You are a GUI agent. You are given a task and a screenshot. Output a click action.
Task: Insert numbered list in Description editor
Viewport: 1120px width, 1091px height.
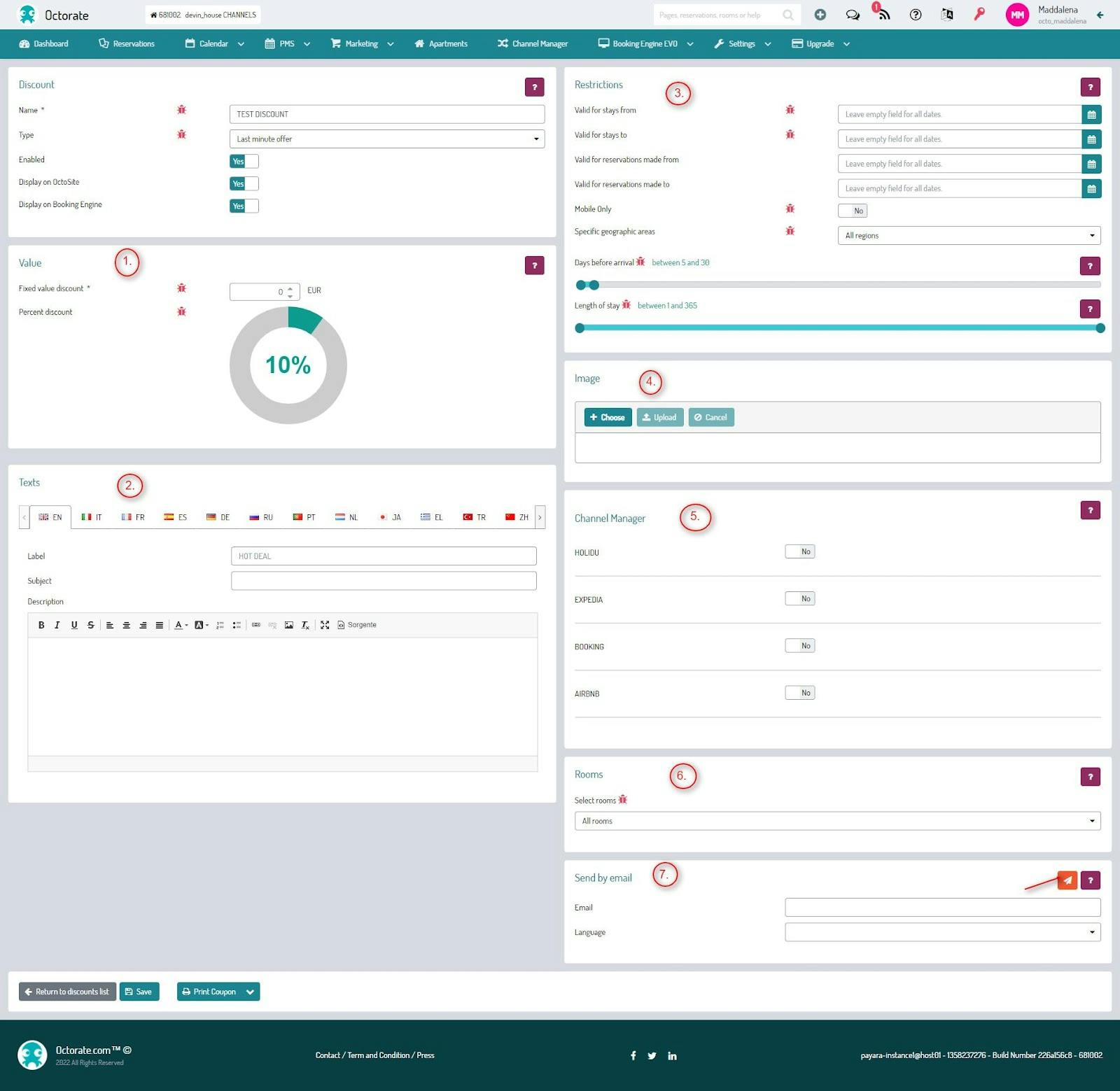pyautogui.click(x=220, y=625)
